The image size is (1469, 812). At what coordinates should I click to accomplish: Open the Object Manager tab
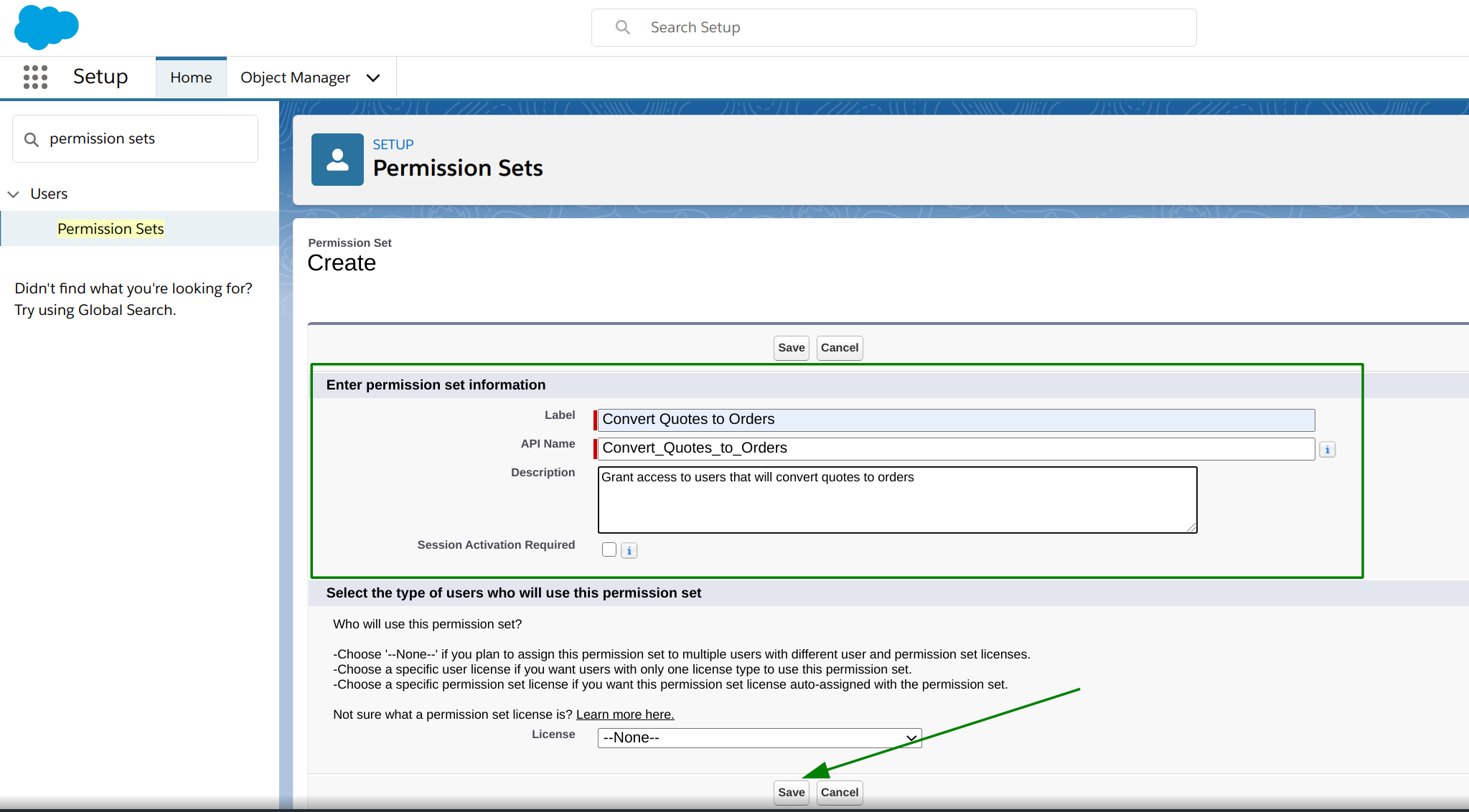tap(295, 77)
